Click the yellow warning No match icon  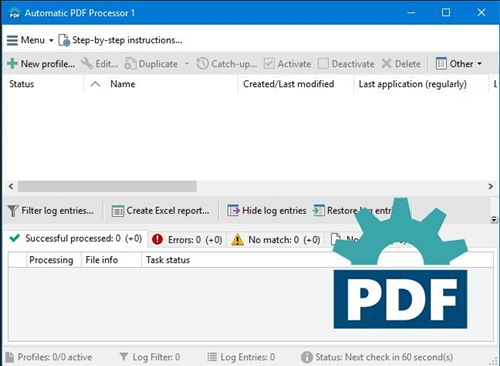coord(237,239)
